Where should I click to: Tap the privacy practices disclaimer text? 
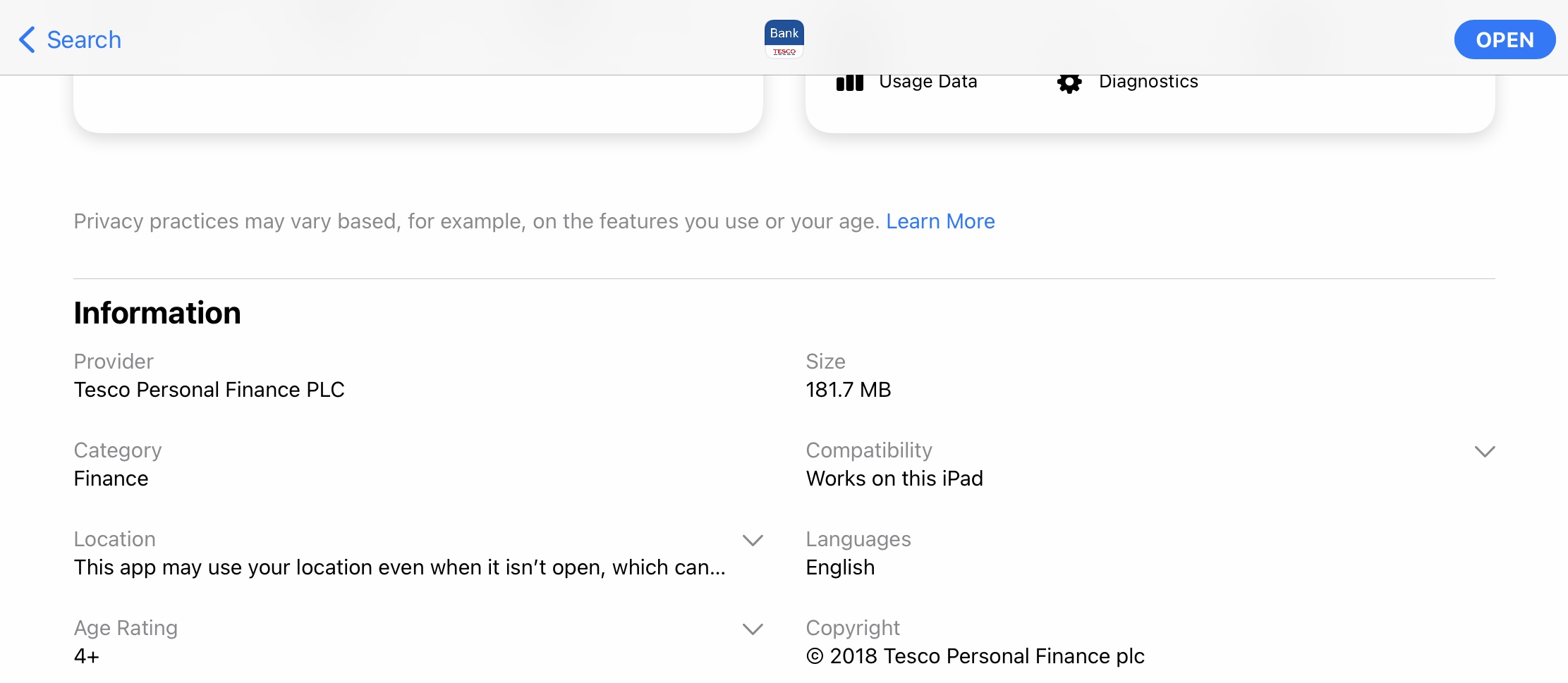(x=477, y=221)
